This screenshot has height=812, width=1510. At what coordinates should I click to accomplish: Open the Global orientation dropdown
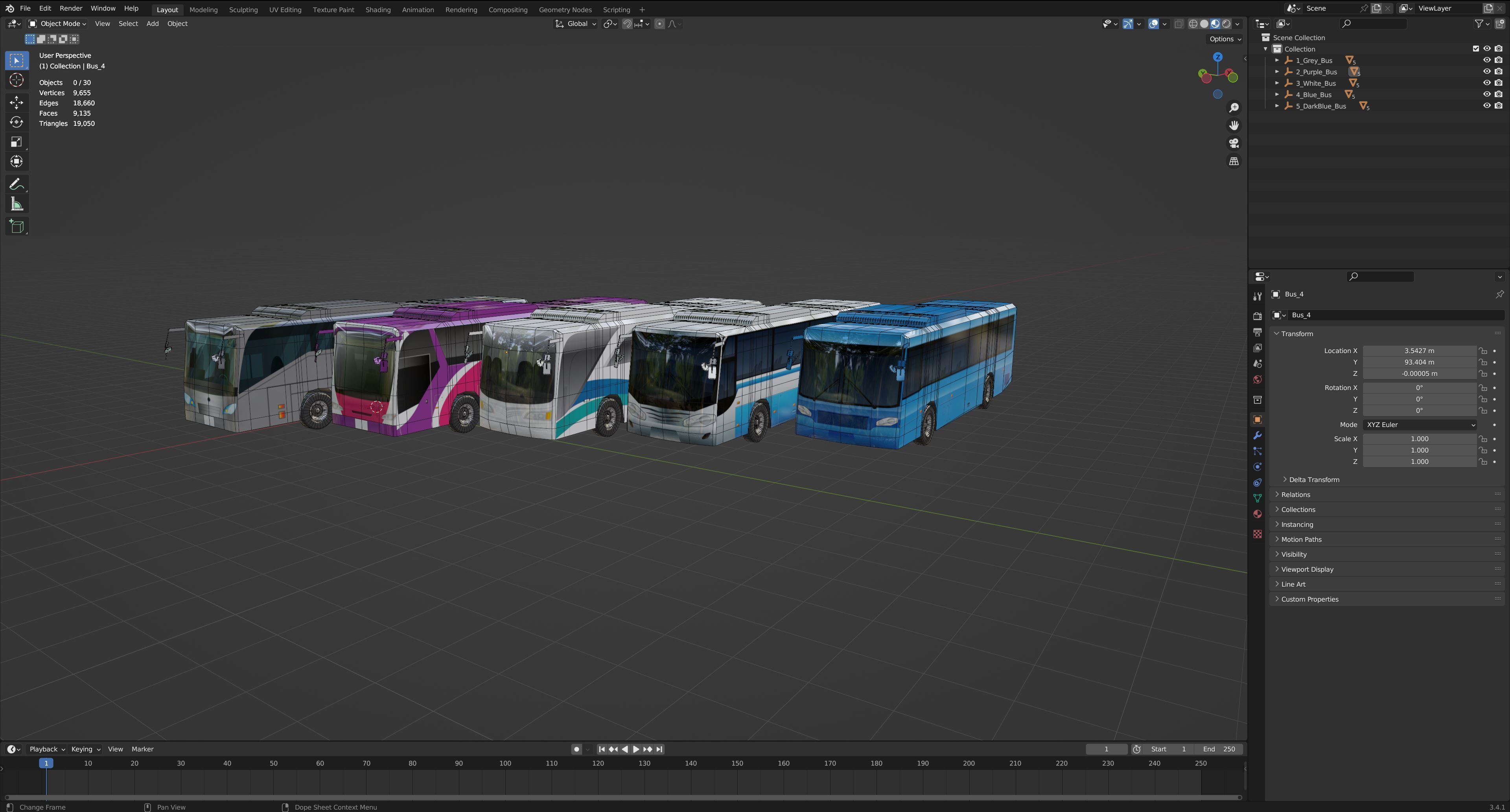coord(576,24)
